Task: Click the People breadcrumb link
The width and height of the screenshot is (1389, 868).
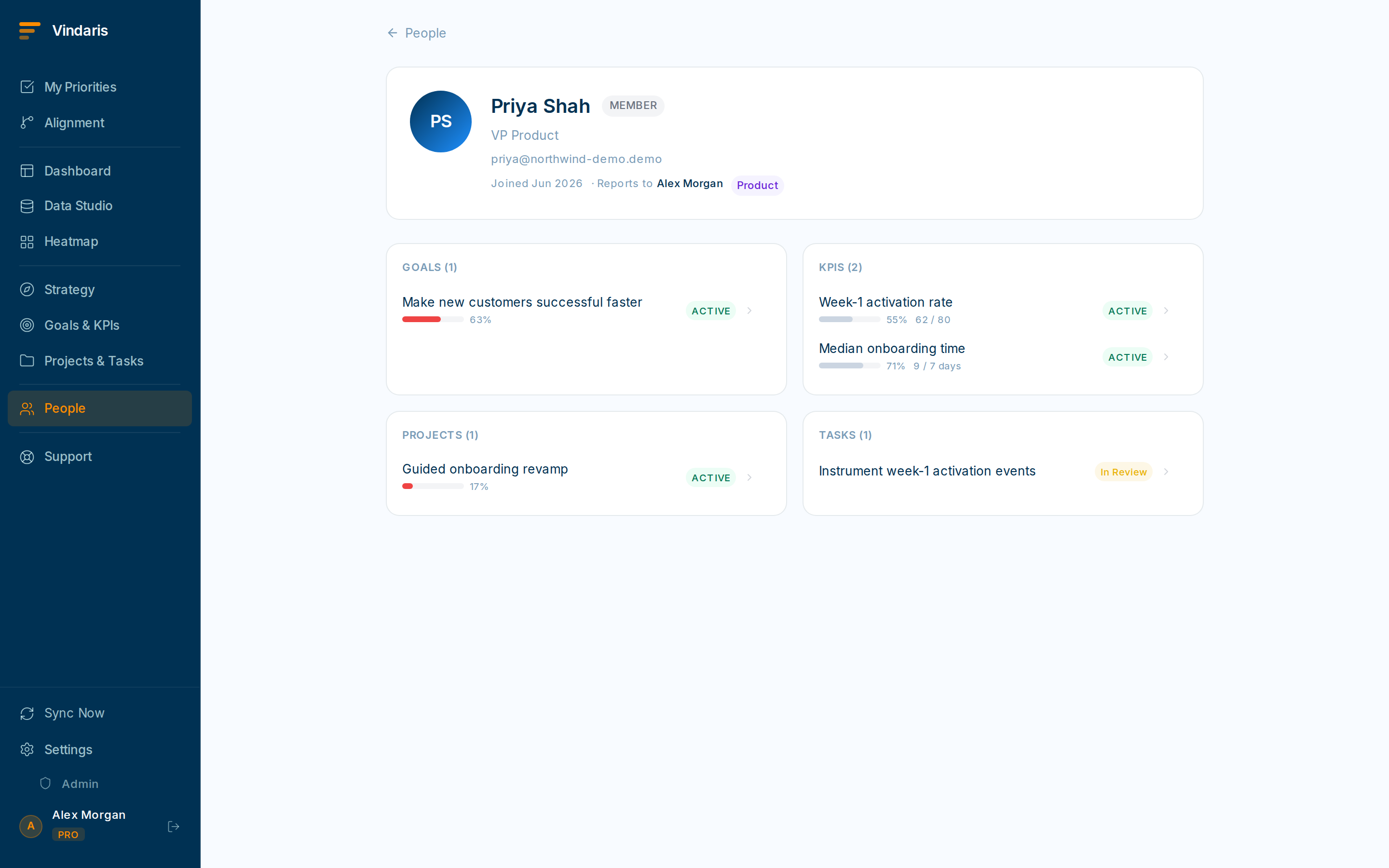Action: pos(425,33)
